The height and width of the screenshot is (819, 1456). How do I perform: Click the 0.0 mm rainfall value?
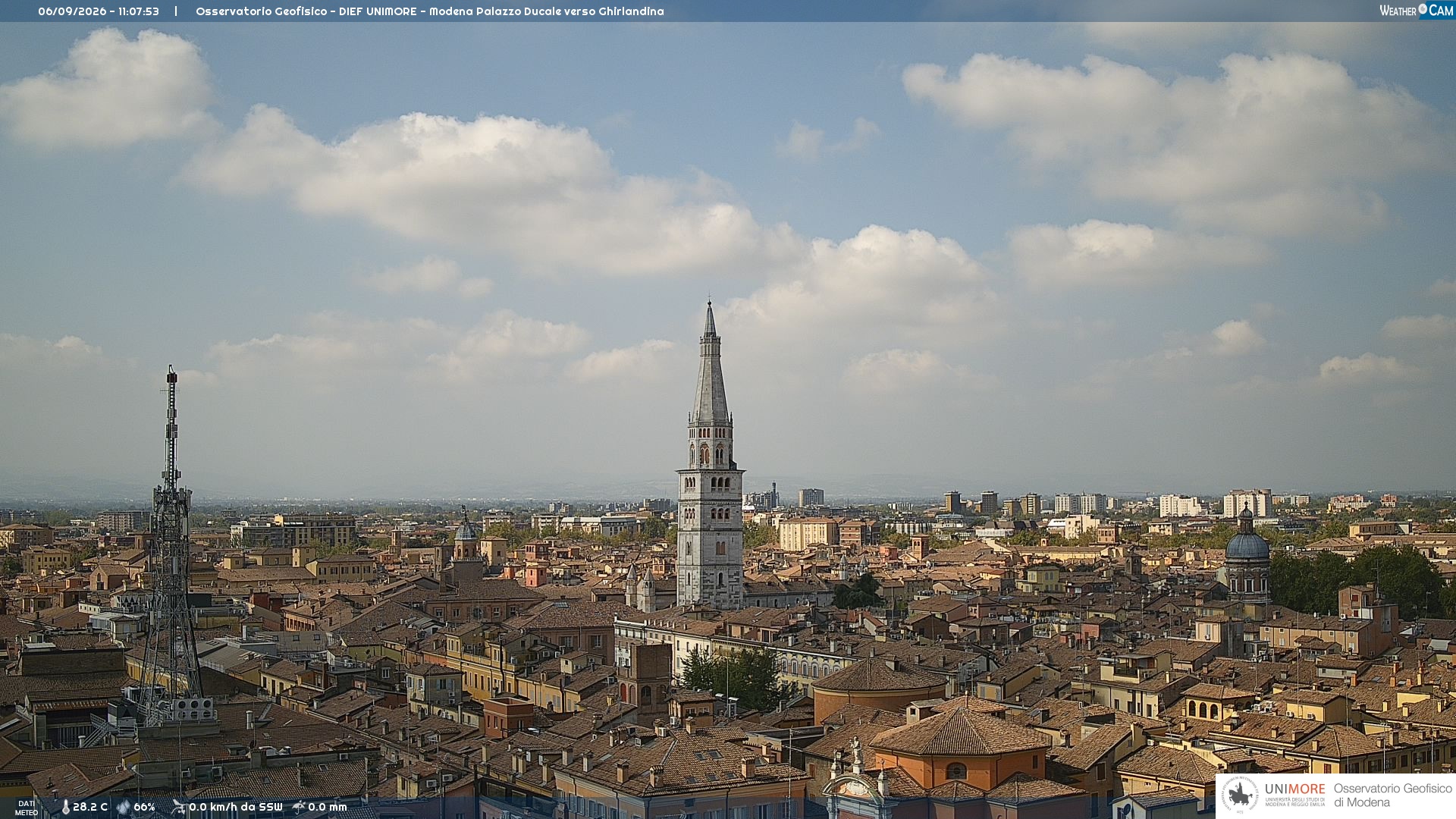(x=328, y=807)
